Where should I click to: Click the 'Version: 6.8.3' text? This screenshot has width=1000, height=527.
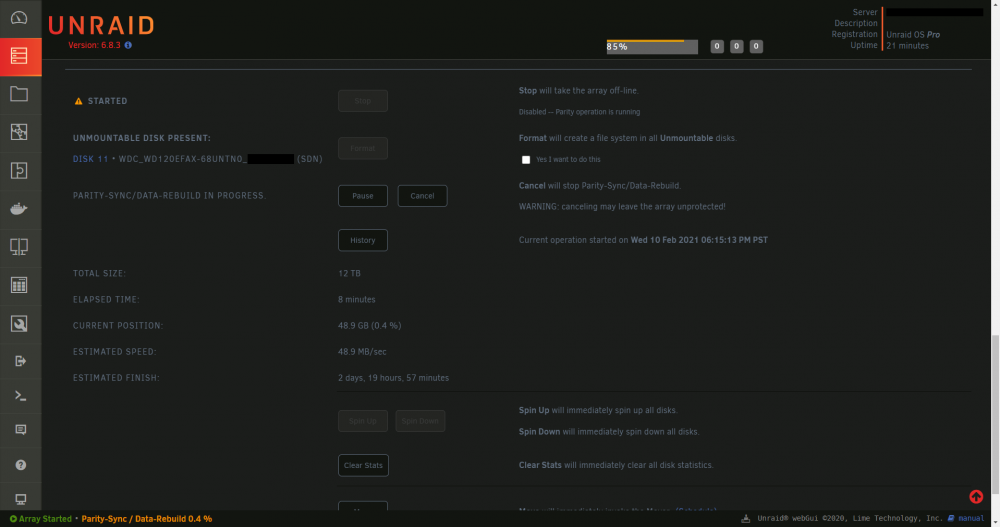(94, 45)
